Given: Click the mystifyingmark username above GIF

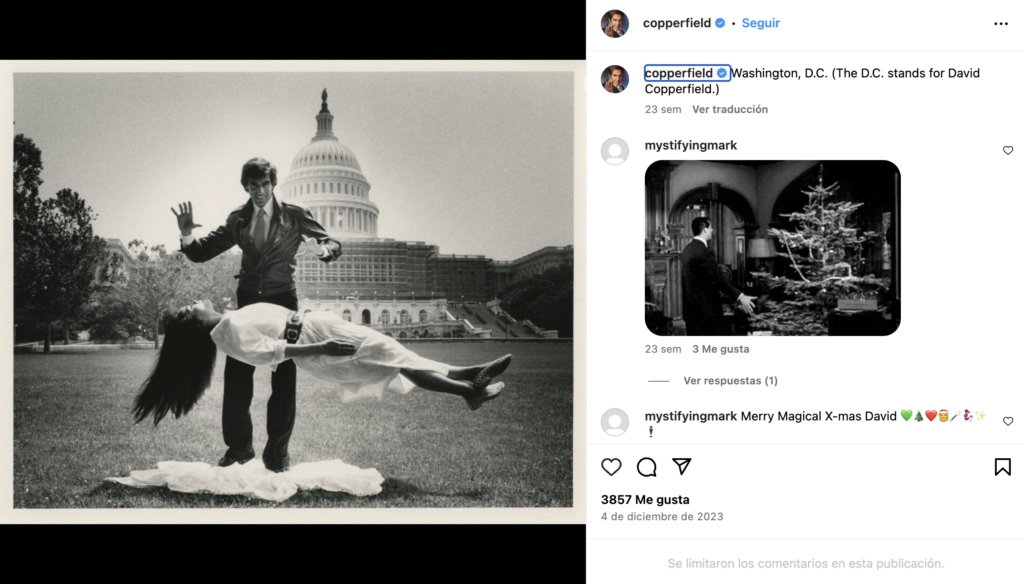Looking at the screenshot, I should coord(691,145).
